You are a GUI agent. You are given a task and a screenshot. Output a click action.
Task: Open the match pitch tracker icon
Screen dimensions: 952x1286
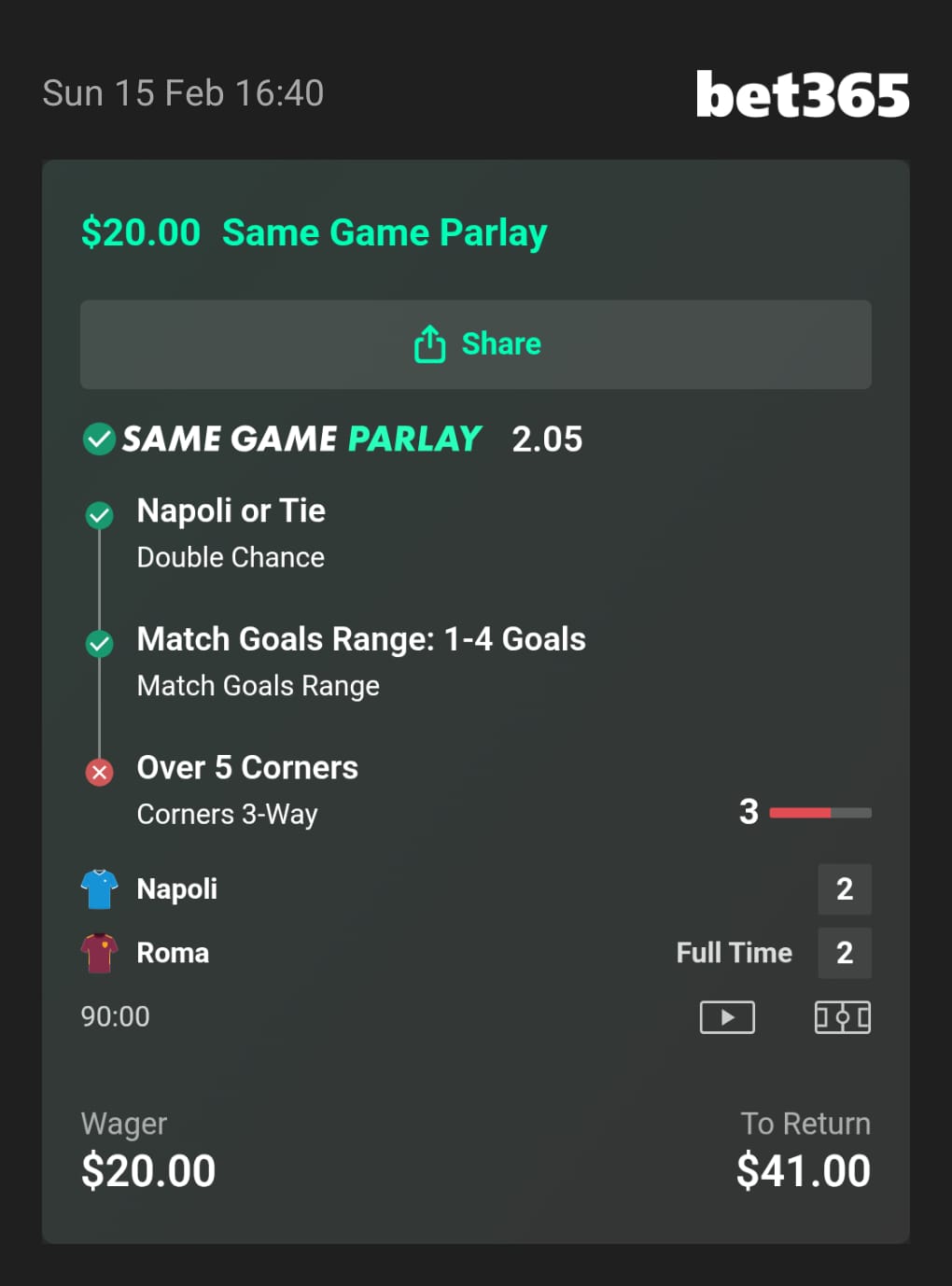click(x=842, y=1016)
